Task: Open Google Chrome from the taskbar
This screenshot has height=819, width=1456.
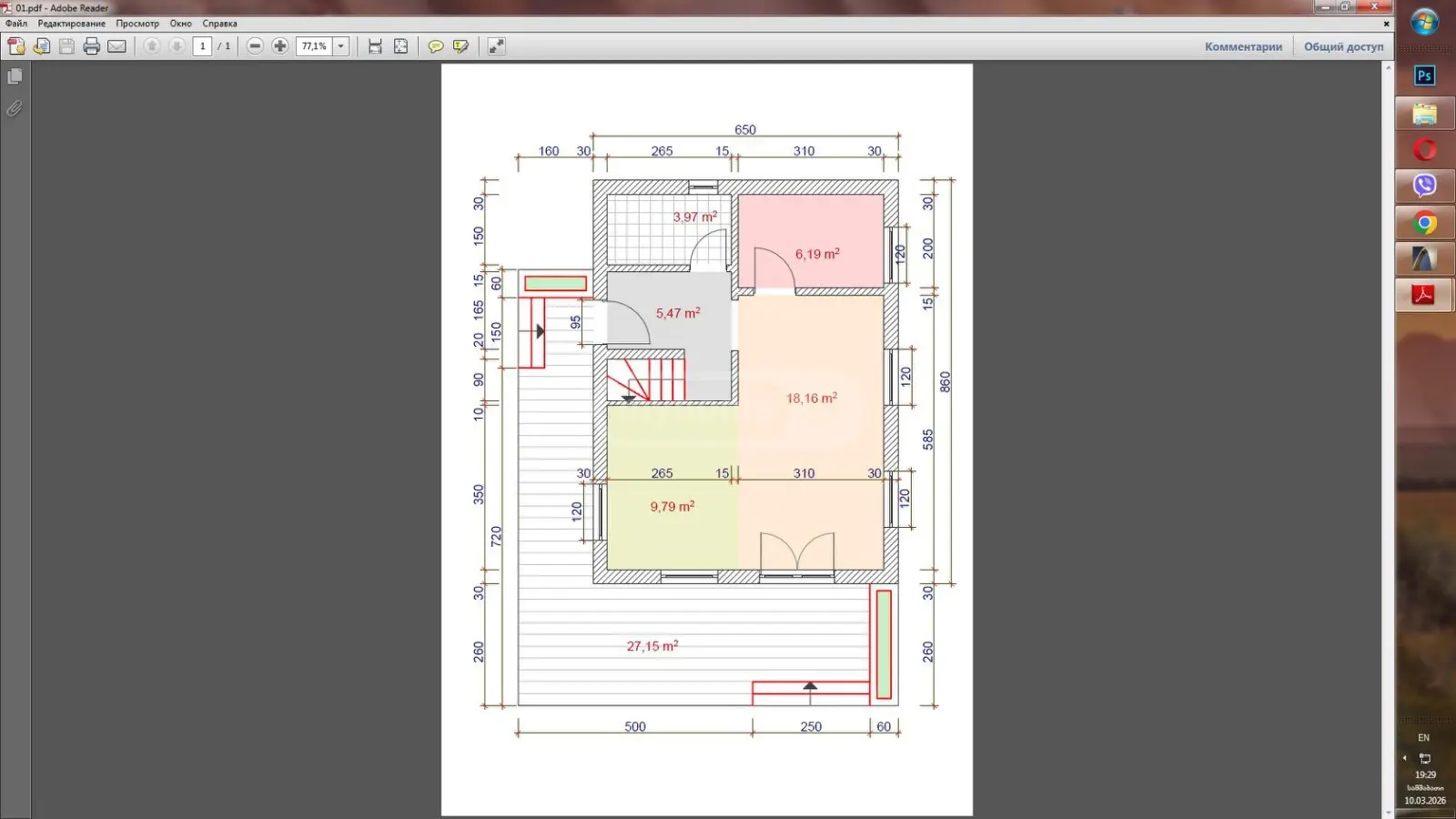Action: coord(1425,223)
